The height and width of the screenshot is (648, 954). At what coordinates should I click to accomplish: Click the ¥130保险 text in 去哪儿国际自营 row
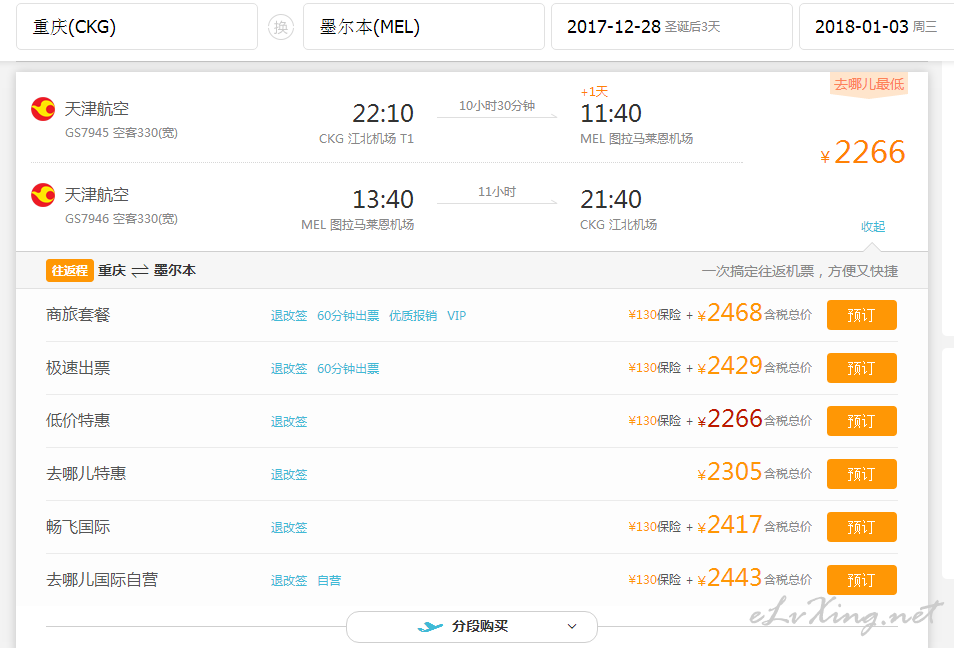pos(655,580)
